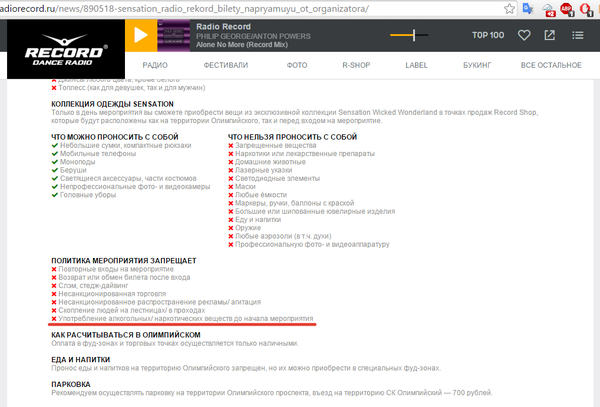Click the red cross beside Оружие
Viewport: 600px width, 407px height.
(x=231, y=228)
